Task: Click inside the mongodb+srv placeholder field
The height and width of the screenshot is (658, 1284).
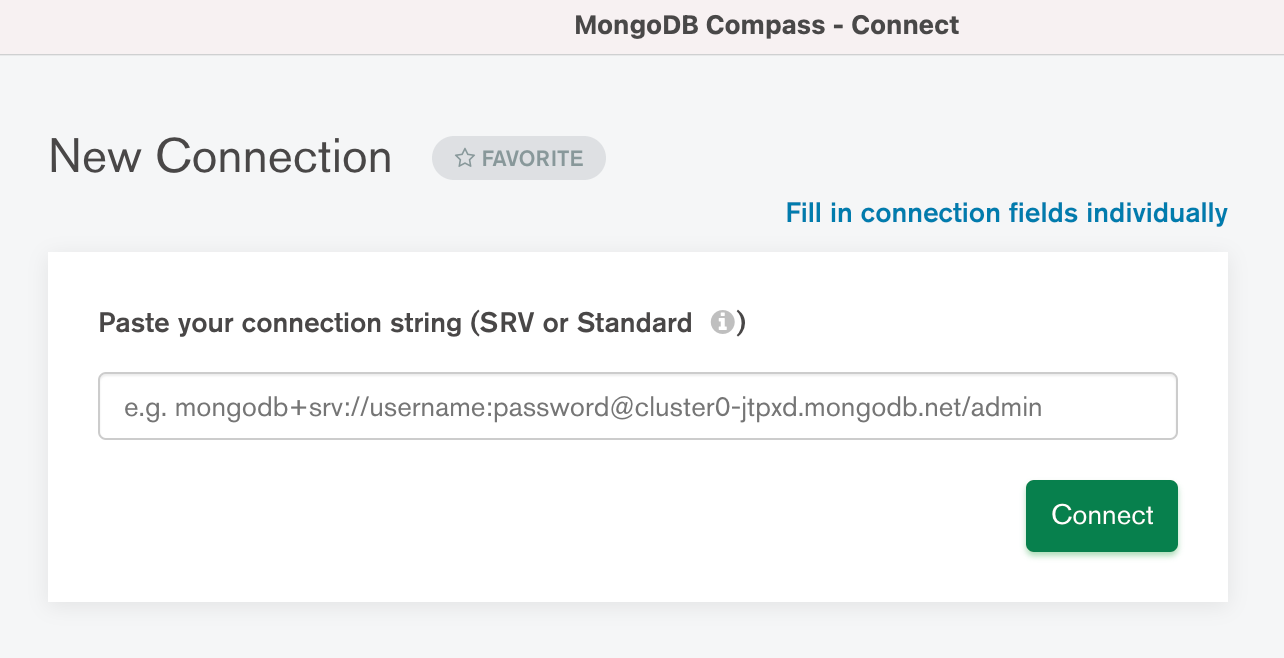Action: pyautogui.click(x=637, y=406)
